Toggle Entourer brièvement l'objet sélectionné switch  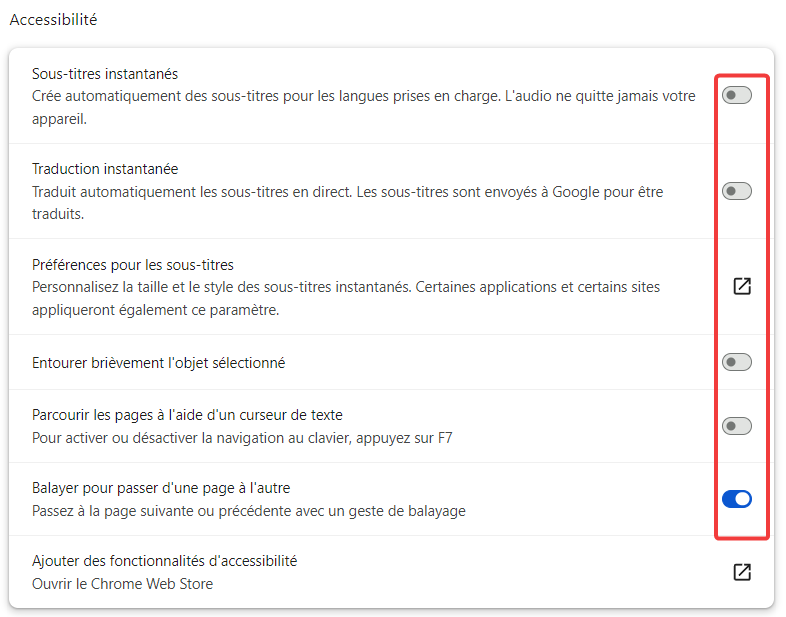click(x=736, y=362)
